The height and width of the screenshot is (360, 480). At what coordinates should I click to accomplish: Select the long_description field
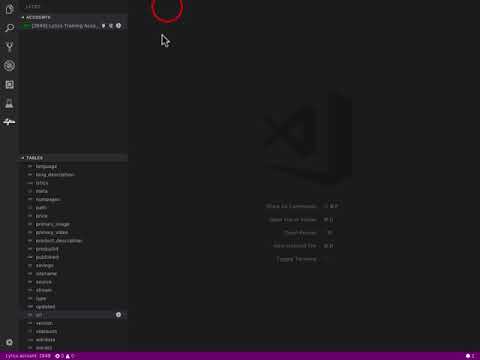point(55,175)
